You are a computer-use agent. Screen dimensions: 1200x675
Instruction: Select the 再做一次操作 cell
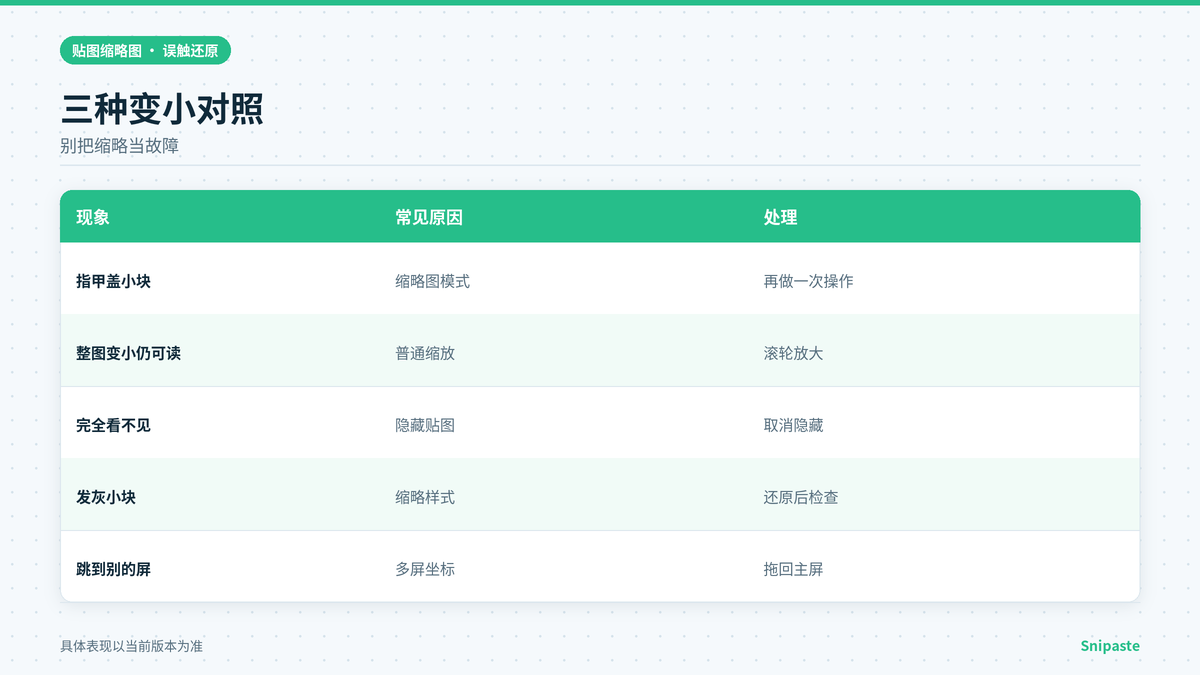tap(808, 281)
